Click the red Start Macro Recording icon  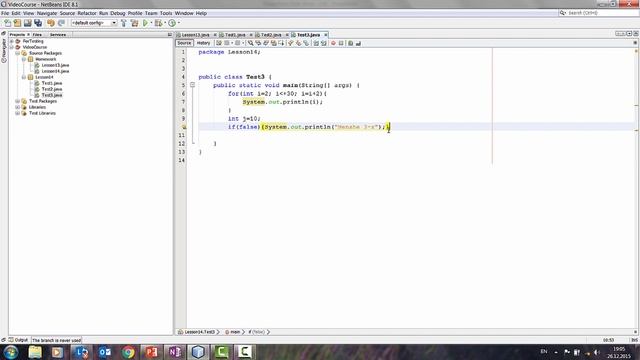click(333, 43)
